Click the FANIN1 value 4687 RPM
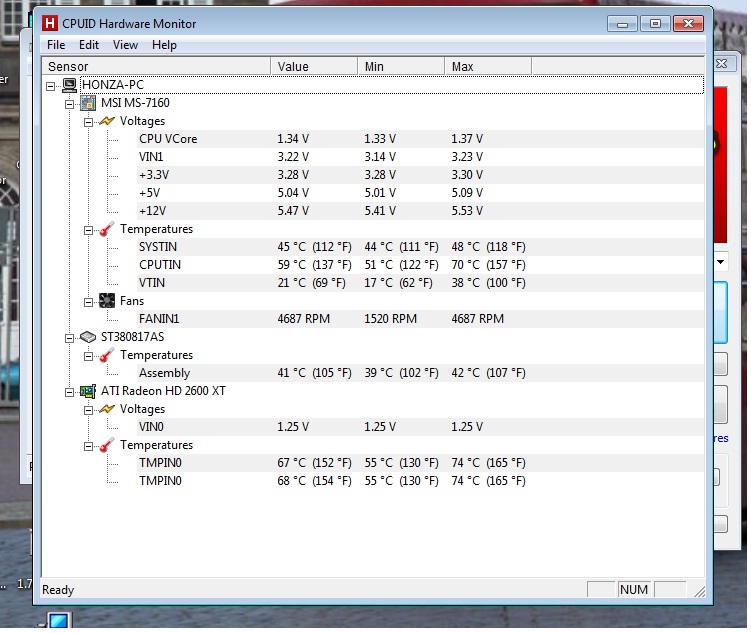This screenshot has width=751, height=633. click(x=304, y=319)
